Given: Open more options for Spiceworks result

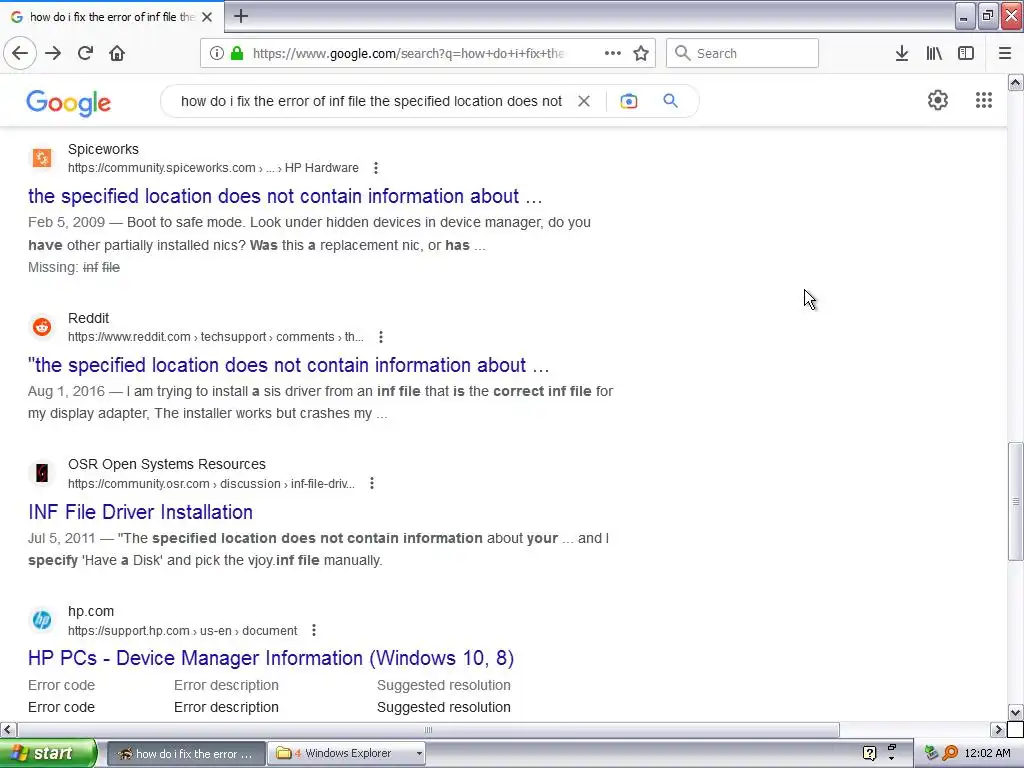Looking at the screenshot, I should click(x=376, y=168).
